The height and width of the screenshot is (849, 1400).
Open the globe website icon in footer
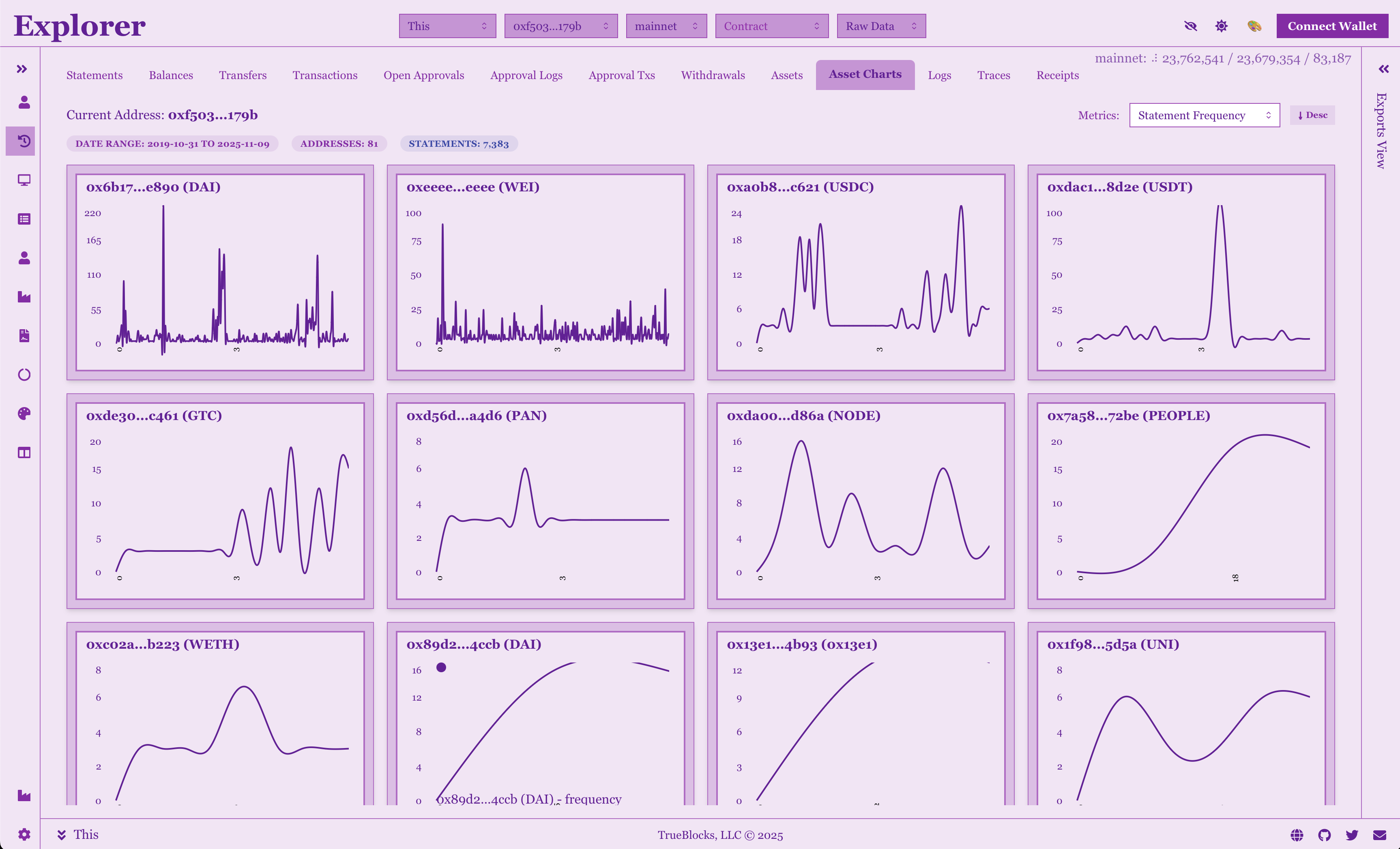(x=1297, y=835)
